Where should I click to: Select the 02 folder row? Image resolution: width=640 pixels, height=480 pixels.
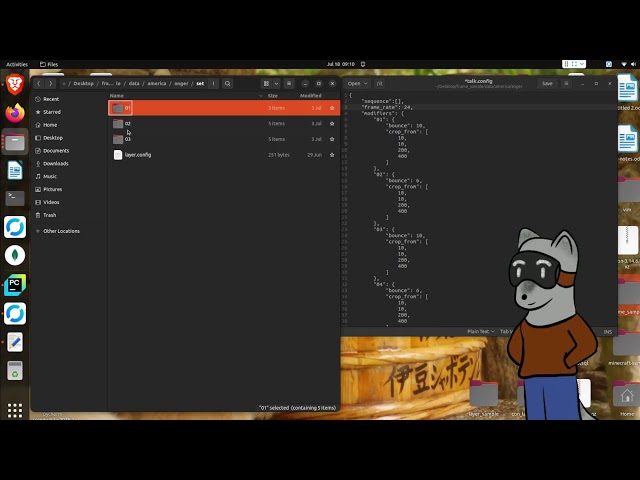[224, 124]
